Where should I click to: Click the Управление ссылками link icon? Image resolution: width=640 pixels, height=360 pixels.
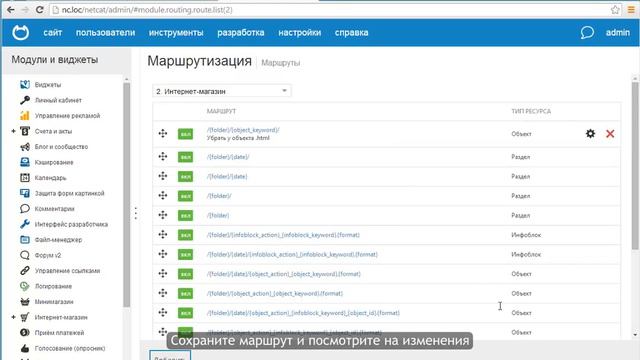tap(24, 271)
